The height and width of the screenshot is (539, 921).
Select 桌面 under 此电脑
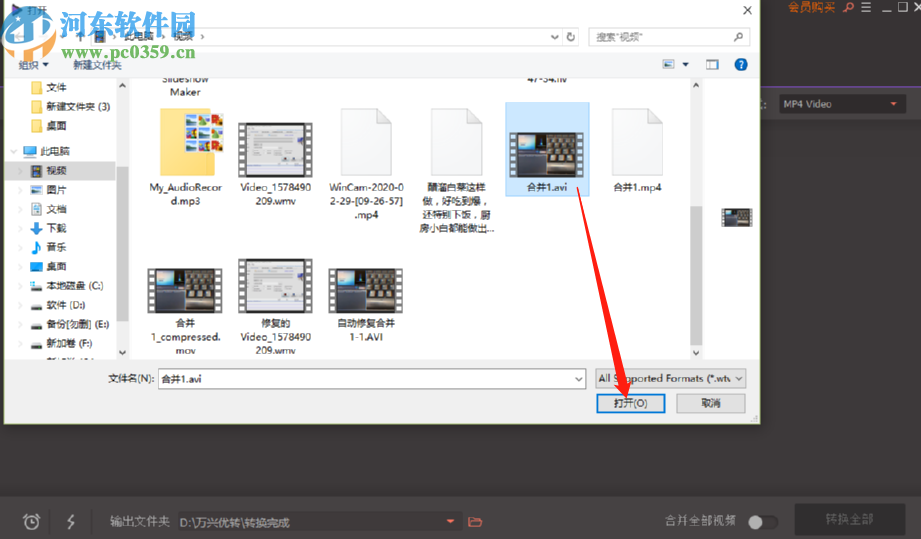tap(49, 267)
